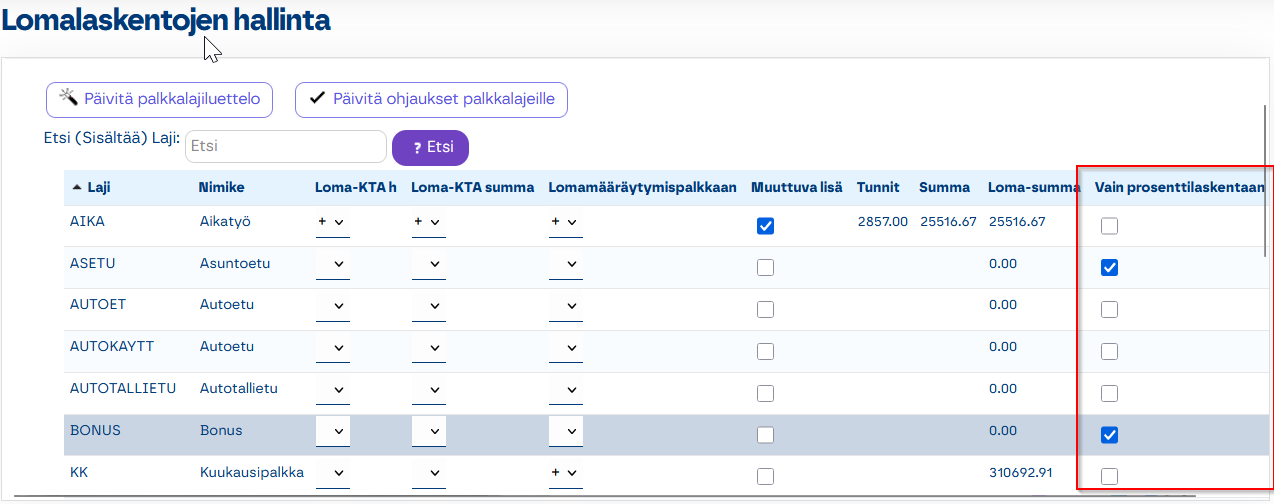Select the AUTOKAYTT row code cell
This screenshot has width=1274, height=504.
112,347
